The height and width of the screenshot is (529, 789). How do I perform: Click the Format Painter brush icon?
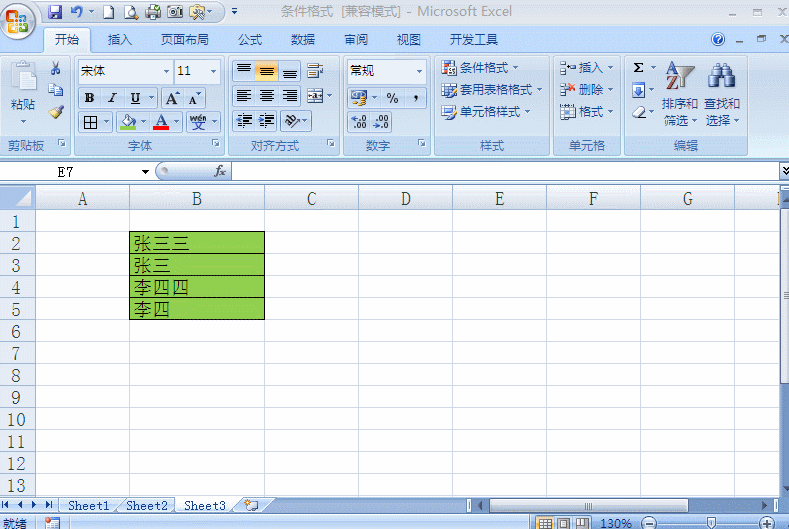tap(56, 112)
